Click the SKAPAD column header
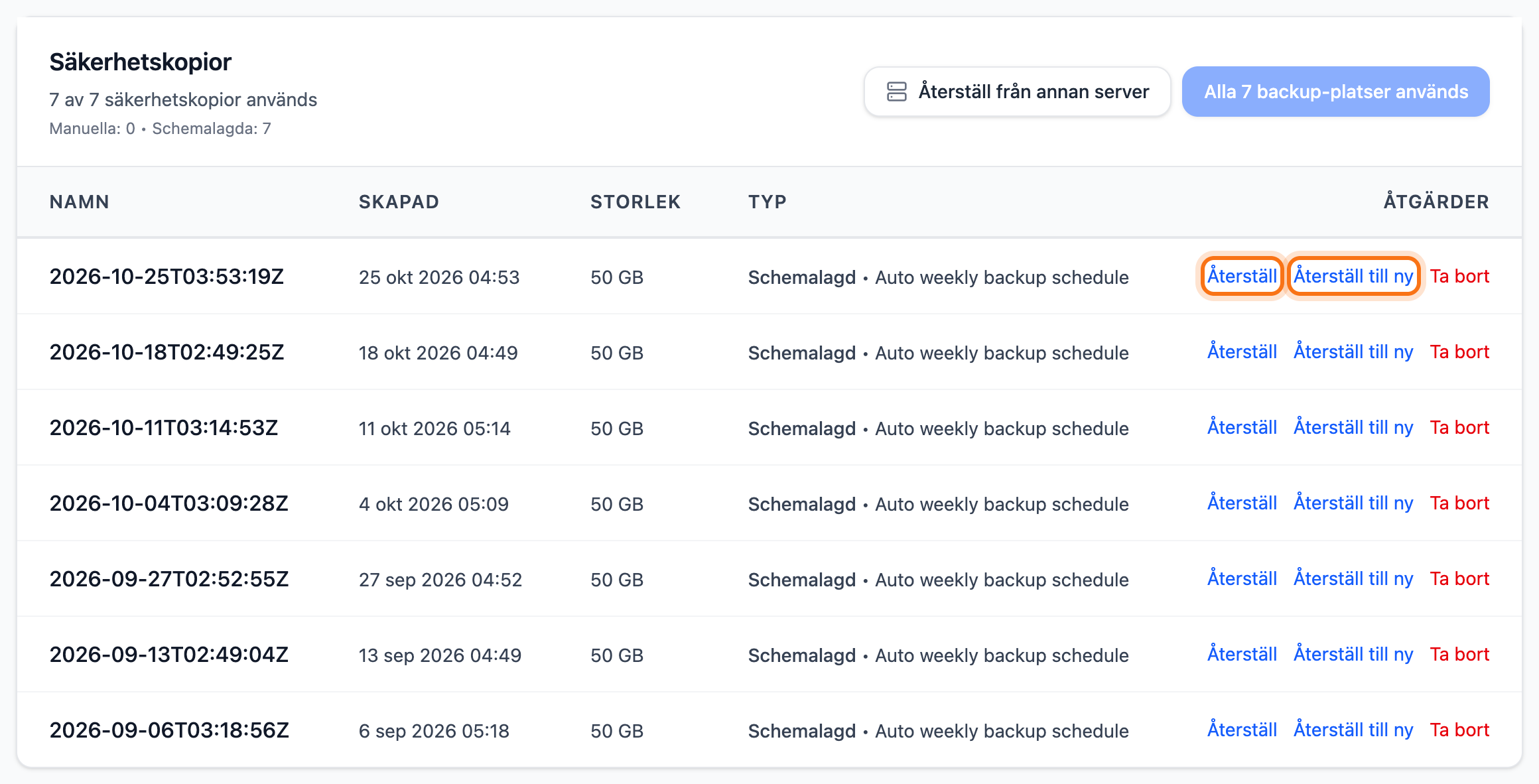Screen dimensions: 1539x784 point(399,202)
